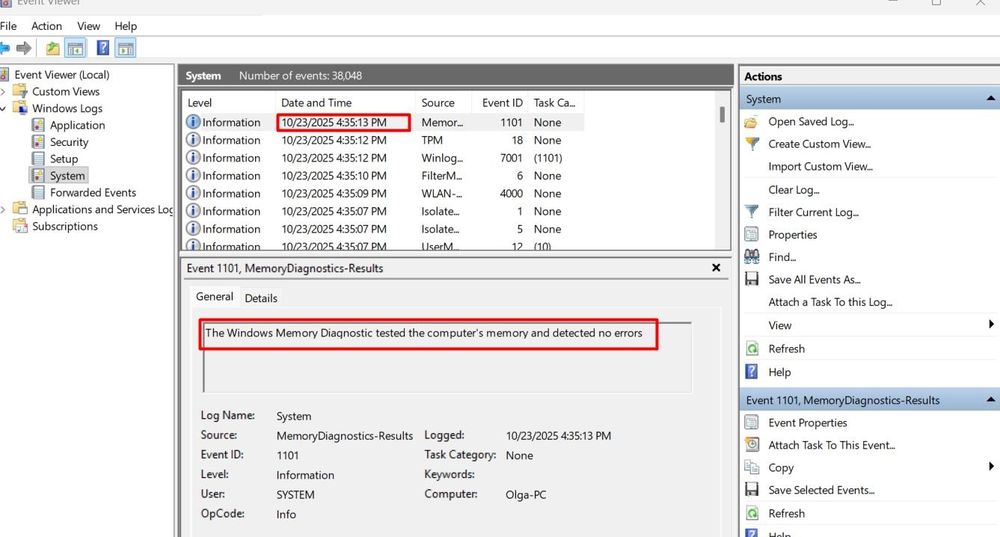Click the Refresh icon under Event 1101 actions

pos(752,513)
